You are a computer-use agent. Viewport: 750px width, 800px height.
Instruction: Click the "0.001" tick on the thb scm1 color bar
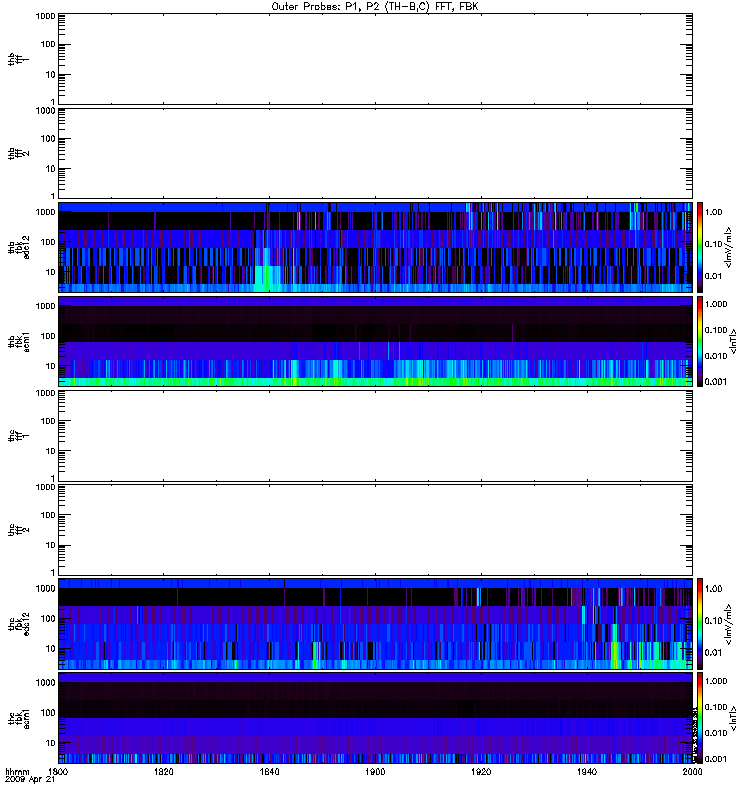click(716, 382)
